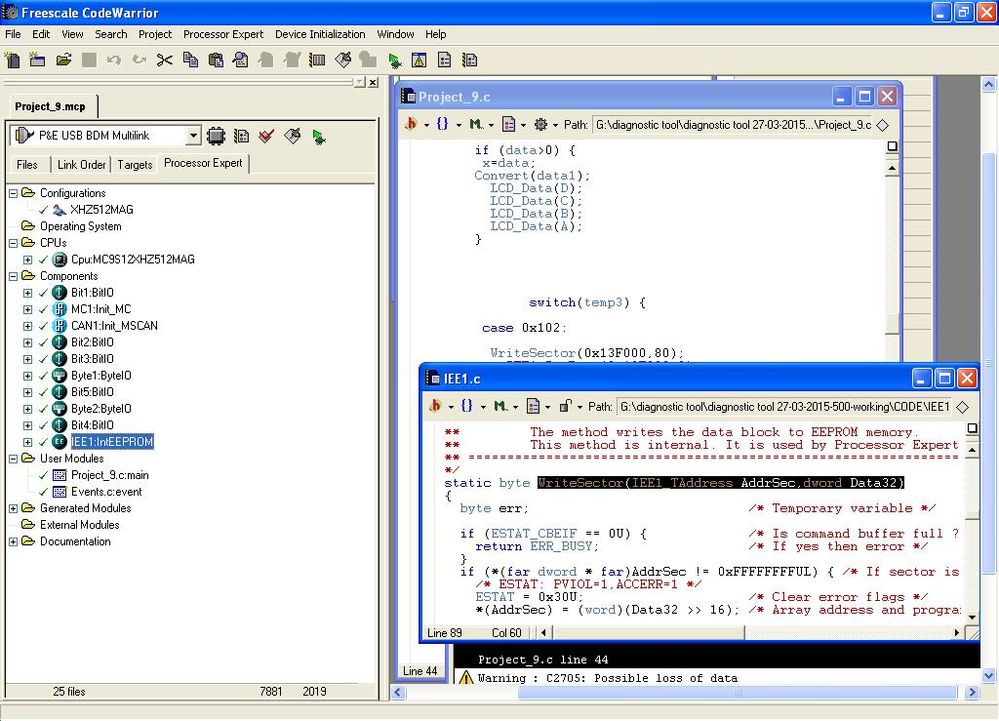Viewport: 999px width, 721px height.
Task: Click the Debug green bug icon in project panel
Action: pos(319,136)
